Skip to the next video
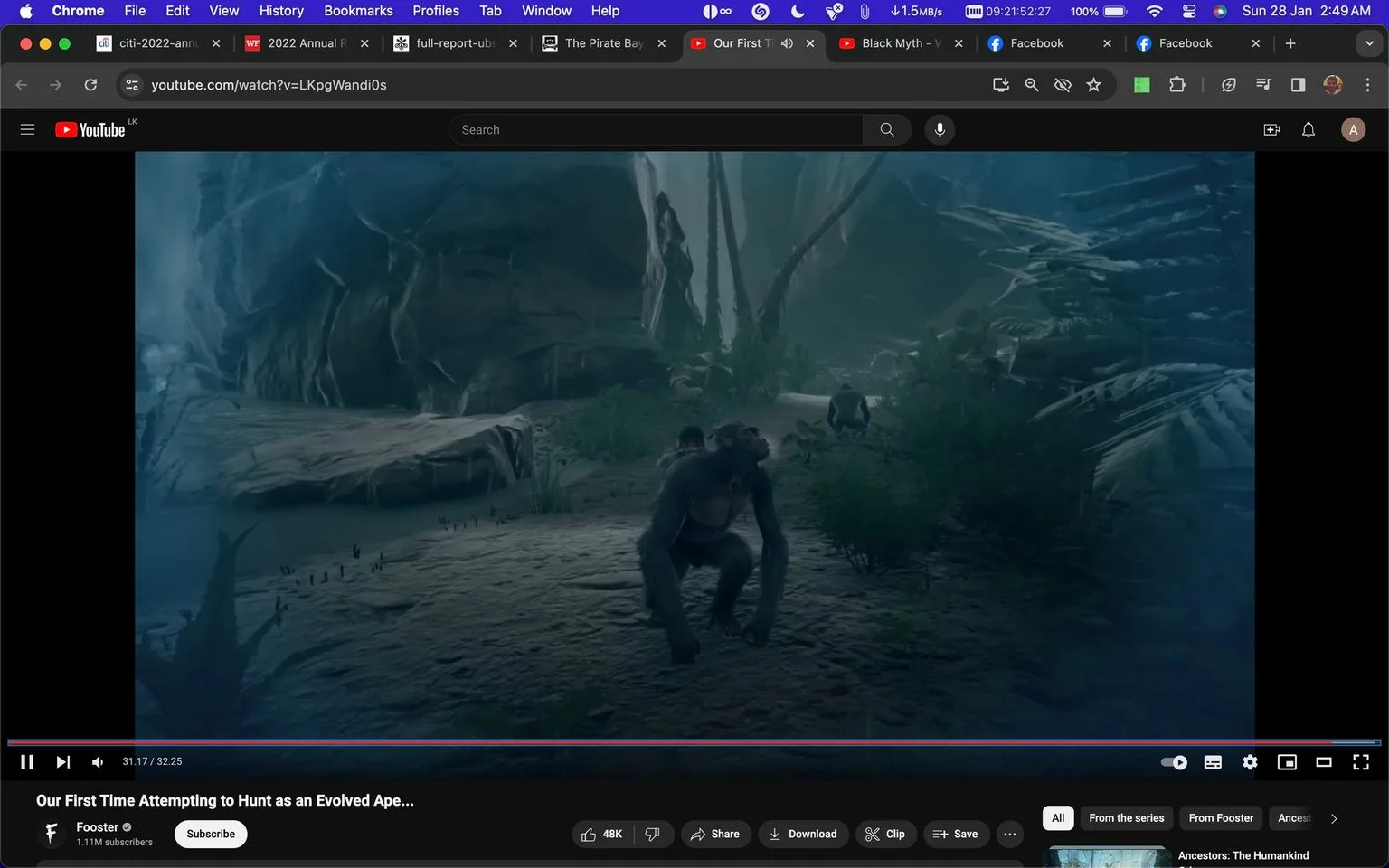 point(62,762)
